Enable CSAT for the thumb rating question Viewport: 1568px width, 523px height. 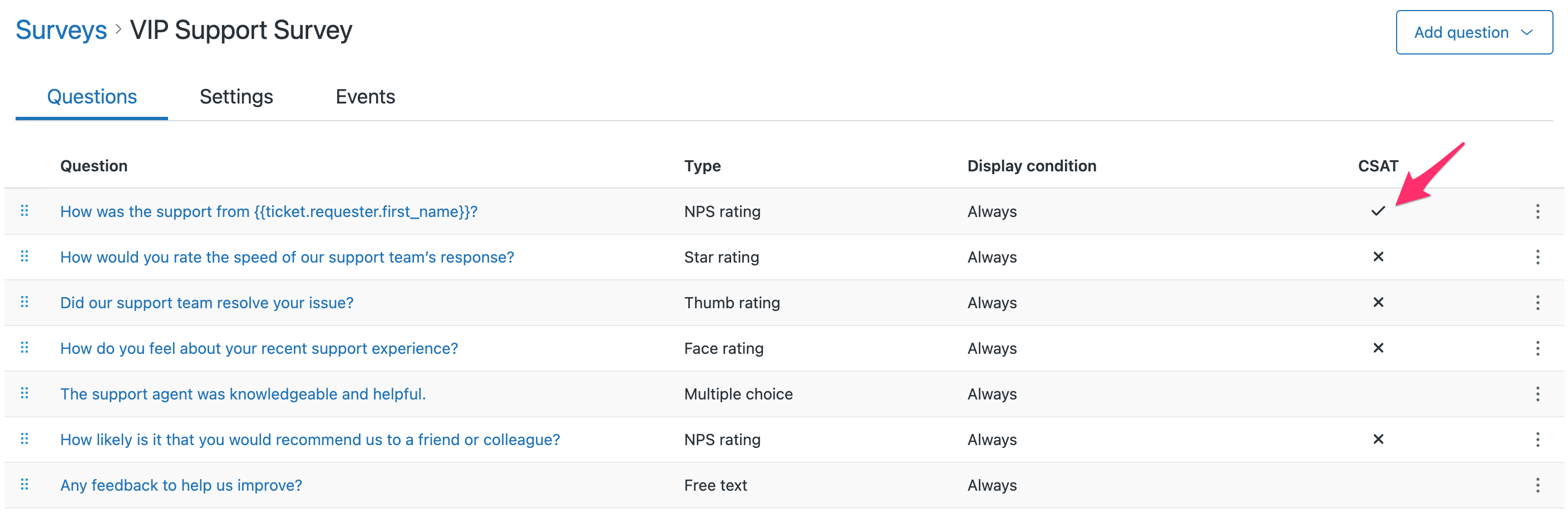coord(1378,303)
